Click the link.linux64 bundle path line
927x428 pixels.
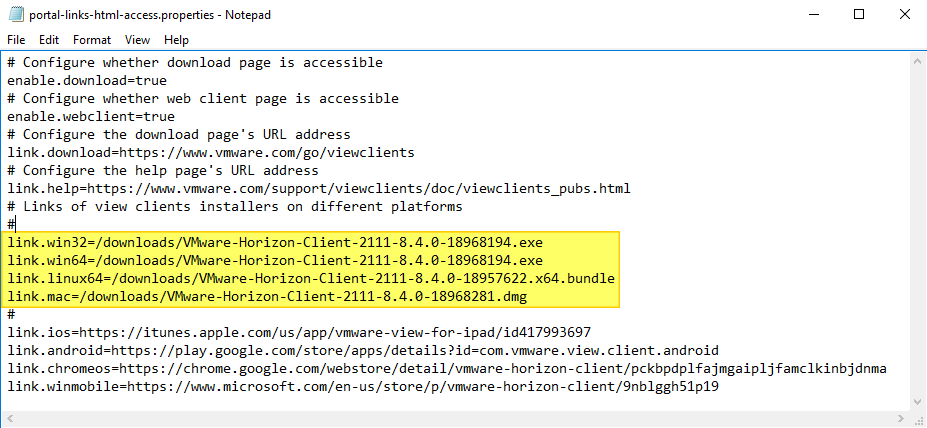pyautogui.click(x=310, y=278)
